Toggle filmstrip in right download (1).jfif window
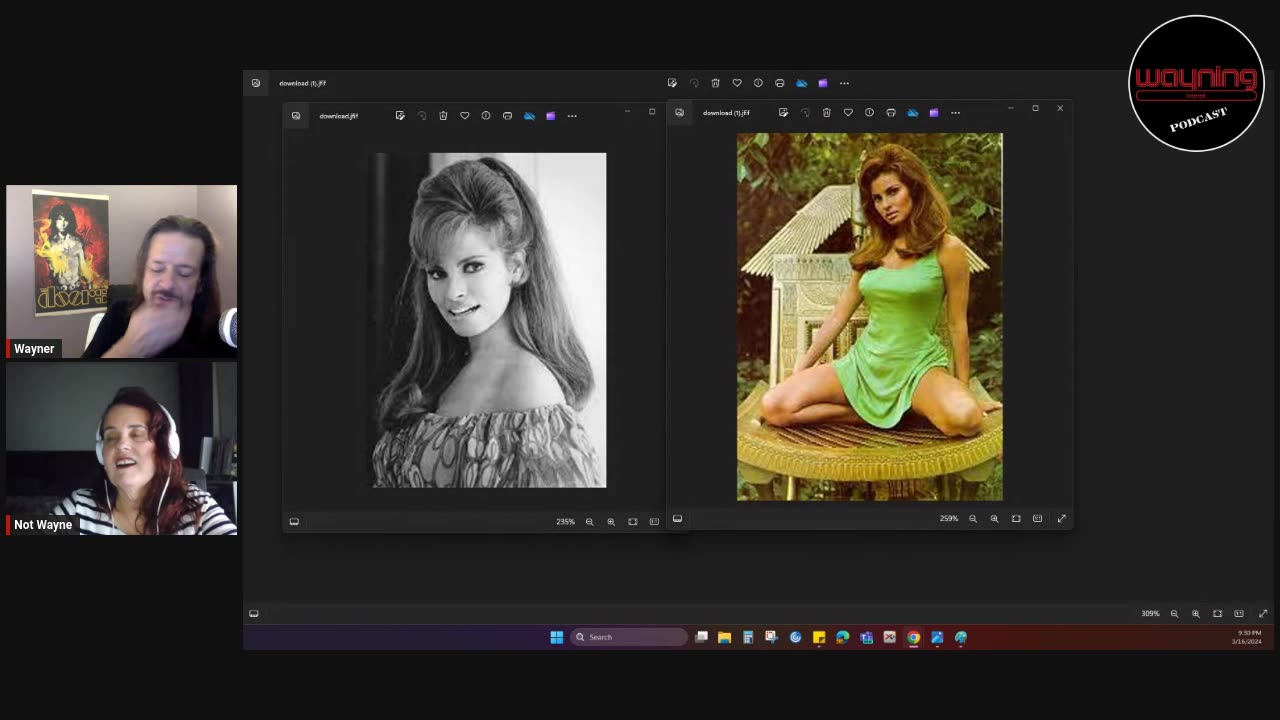The width and height of the screenshot is (1280, 720). [677, 519]
